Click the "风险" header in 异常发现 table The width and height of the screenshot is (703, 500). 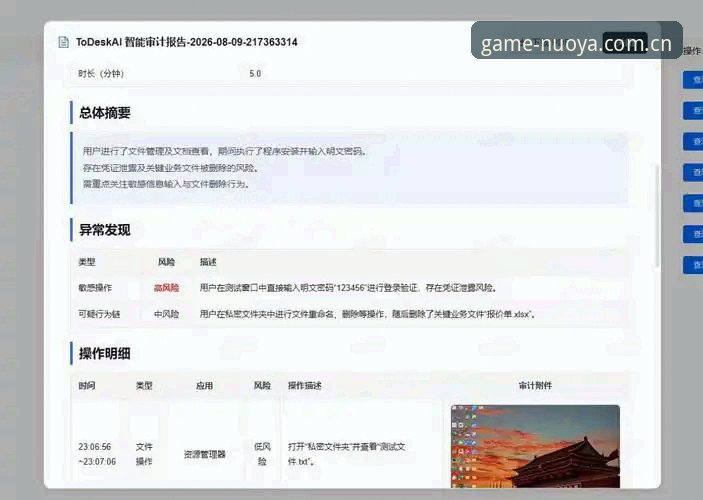tap(166, 262)
